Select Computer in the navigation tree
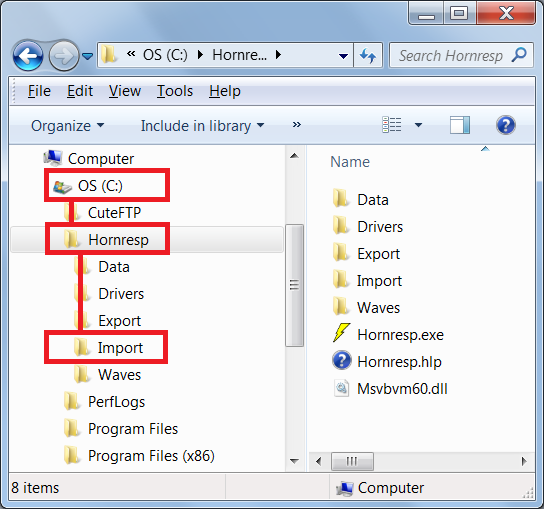This screenshot has height=509, width=544. point(101,159)
